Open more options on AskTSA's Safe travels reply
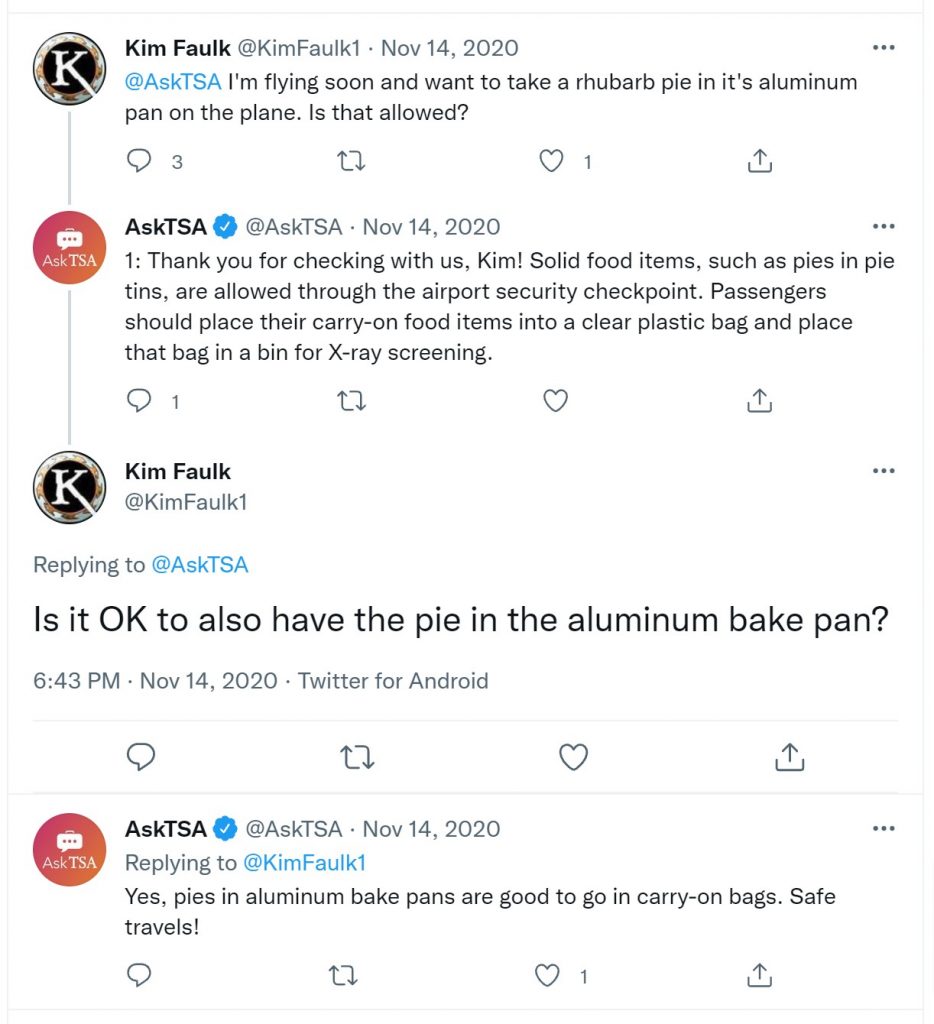 click(x=883, y=829)
